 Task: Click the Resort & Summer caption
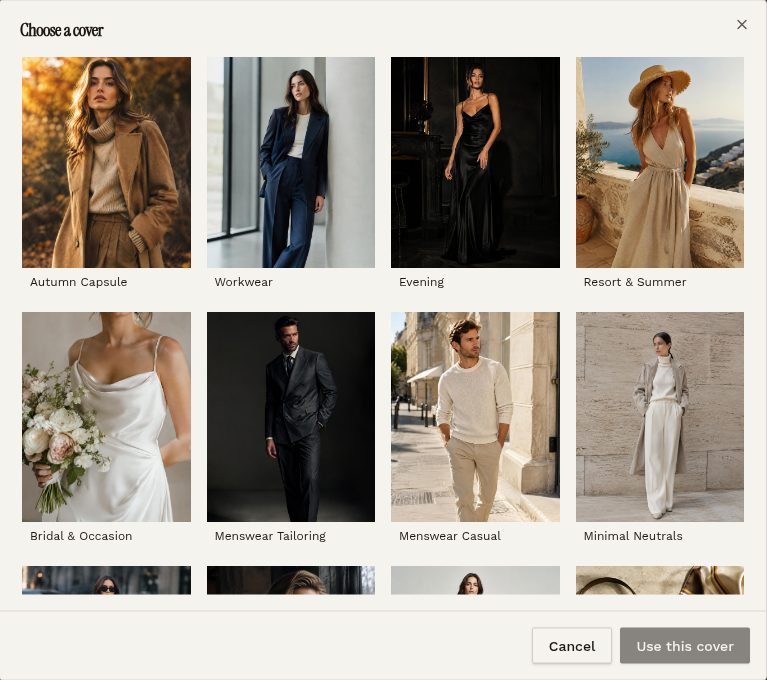[635, 282]
